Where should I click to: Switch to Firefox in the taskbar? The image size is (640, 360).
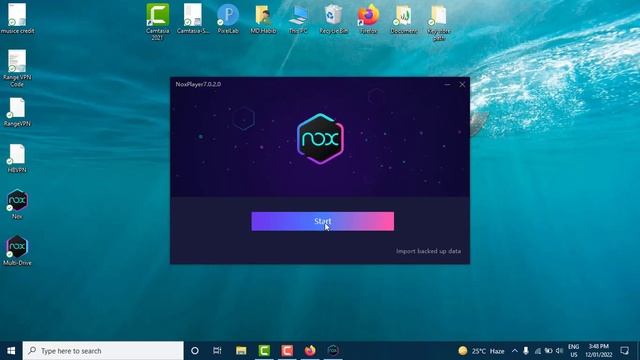click(310, 351)
